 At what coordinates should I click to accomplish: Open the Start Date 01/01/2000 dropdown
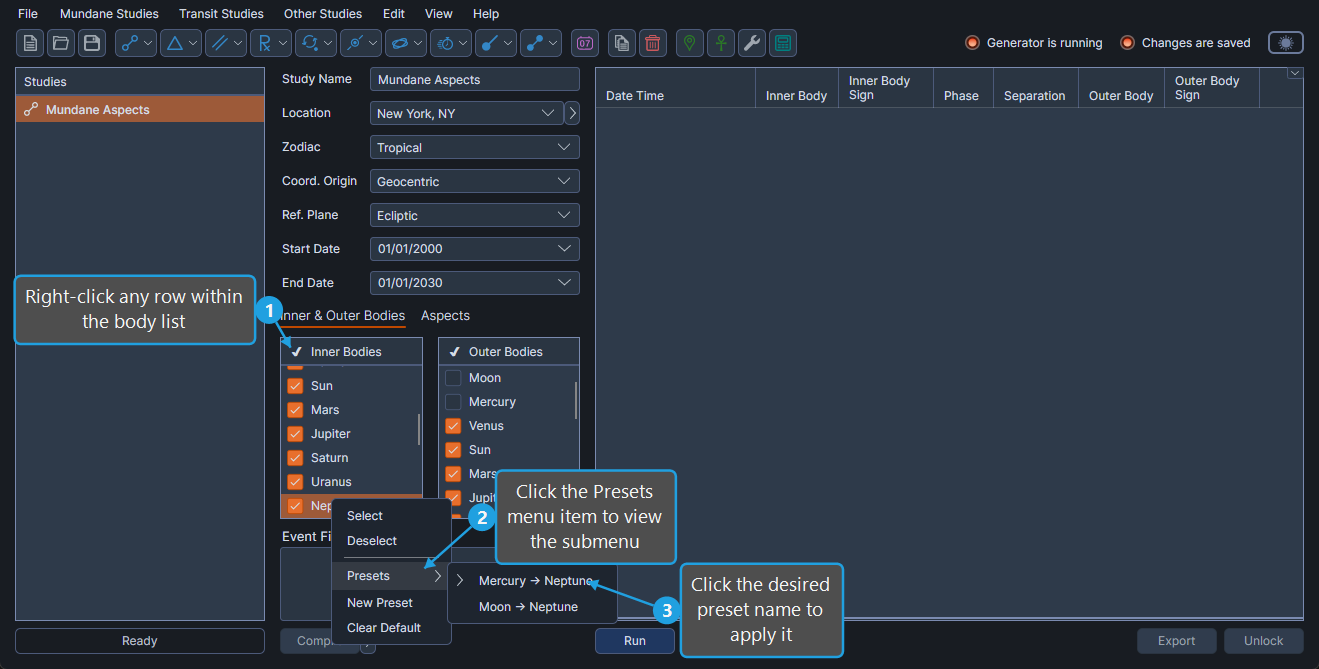pos(475,249)
